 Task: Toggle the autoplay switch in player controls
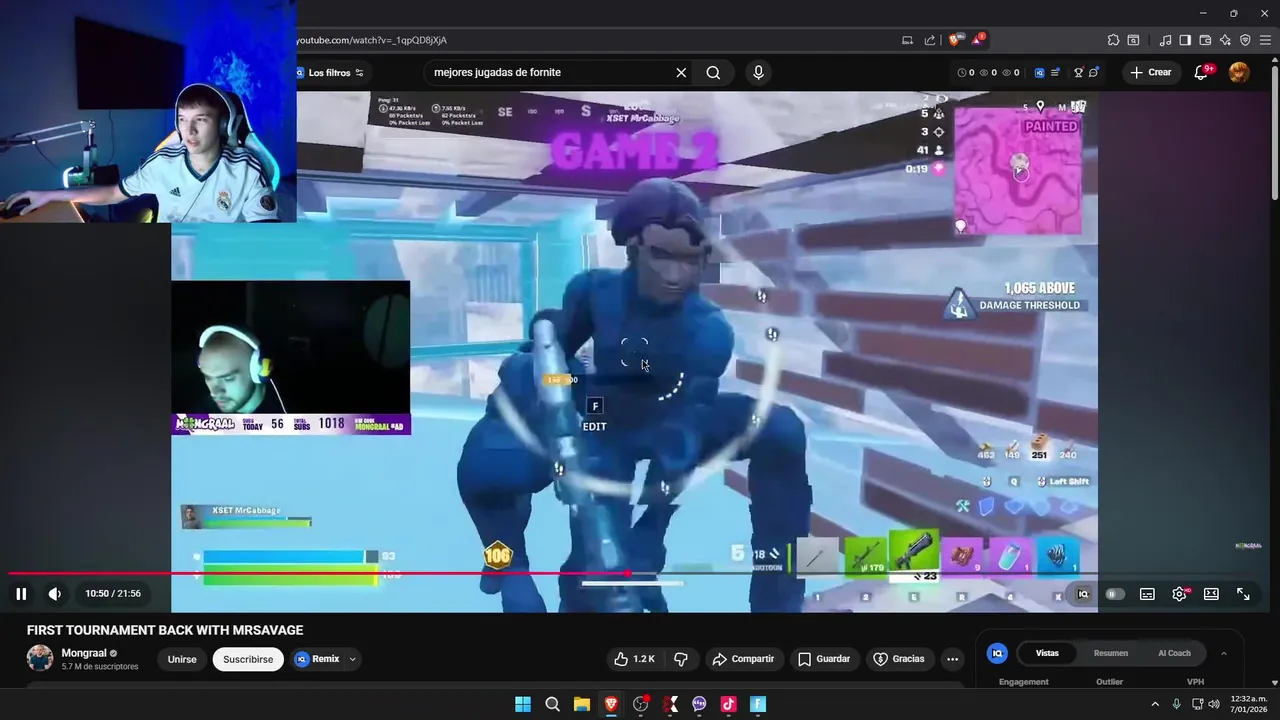tap(1114, 594)
